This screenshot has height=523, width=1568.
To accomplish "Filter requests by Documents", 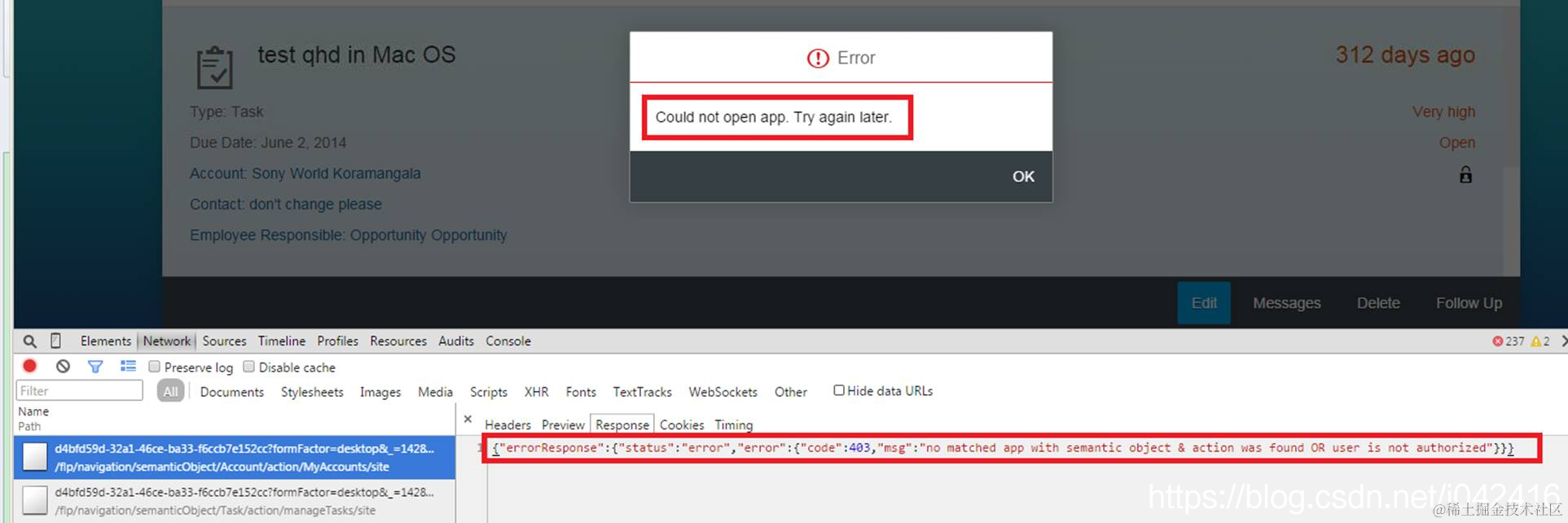I will 232,392.
